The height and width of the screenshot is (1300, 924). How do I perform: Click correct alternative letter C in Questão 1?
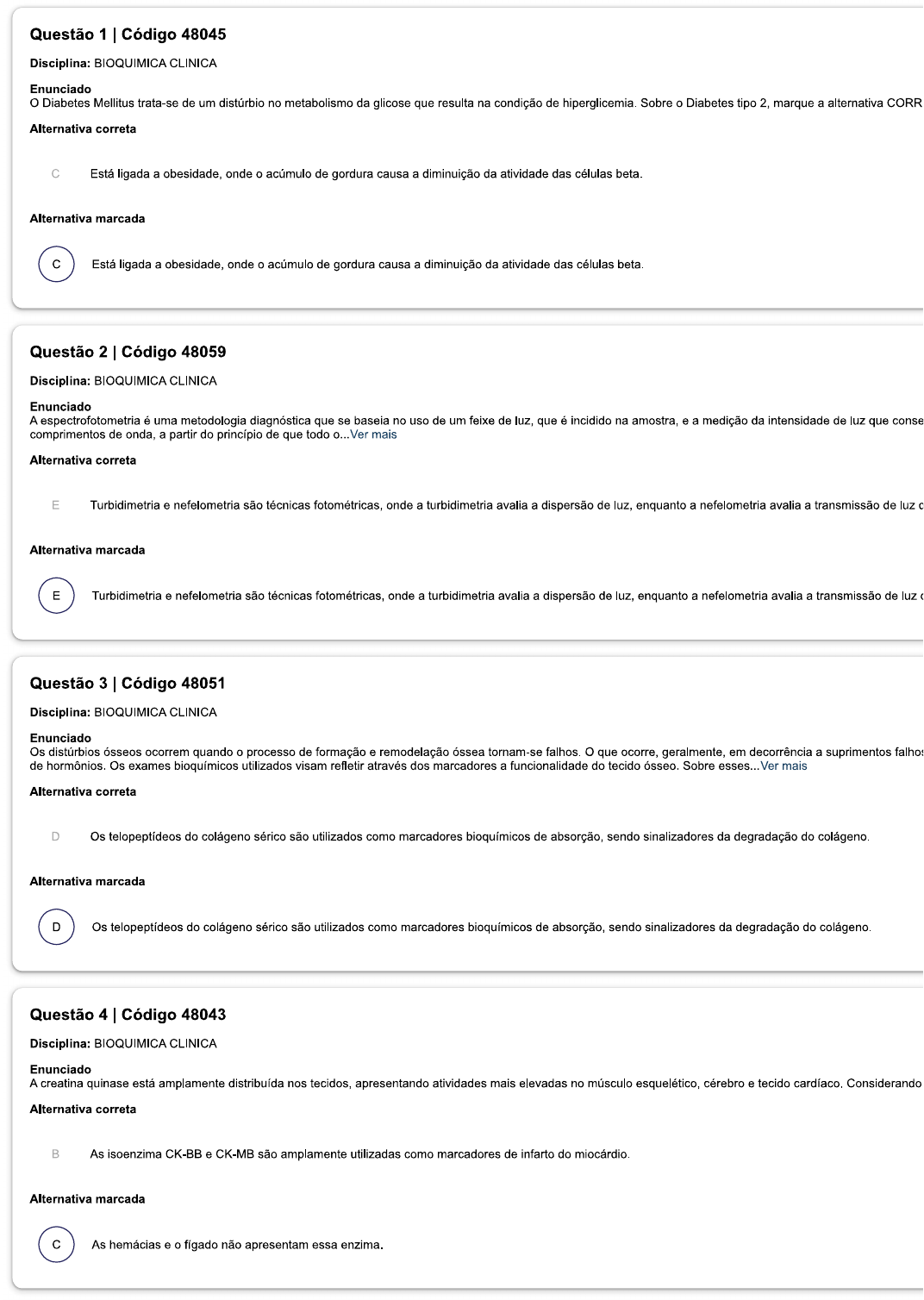click(x=55, y=174)
